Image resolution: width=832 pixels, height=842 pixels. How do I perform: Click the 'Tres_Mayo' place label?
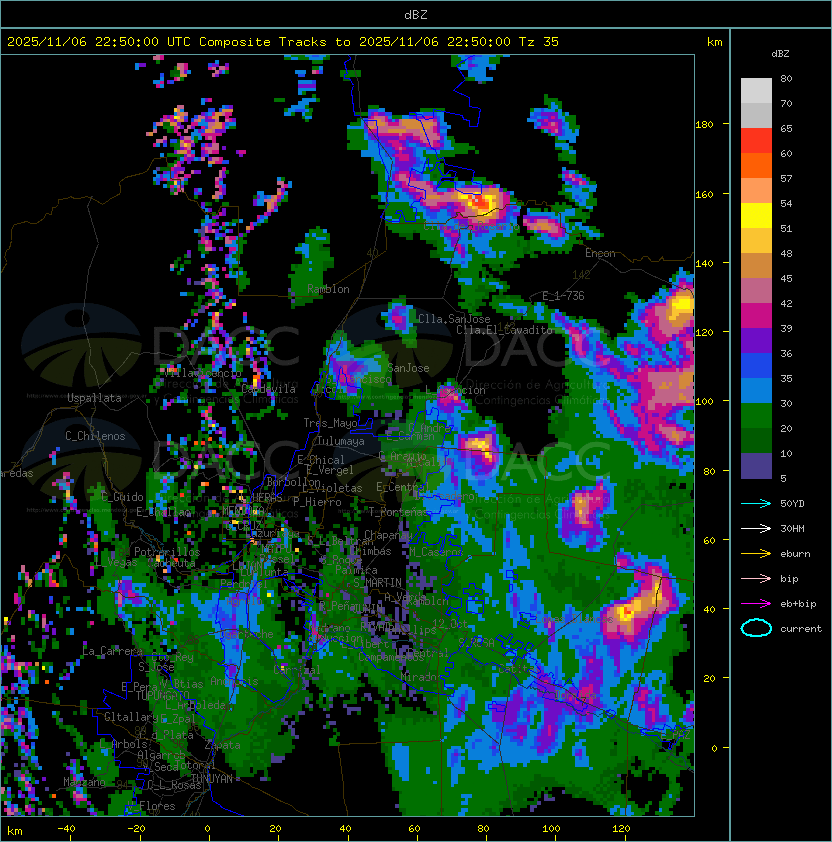pyautogui.click(x=330, y=423)
